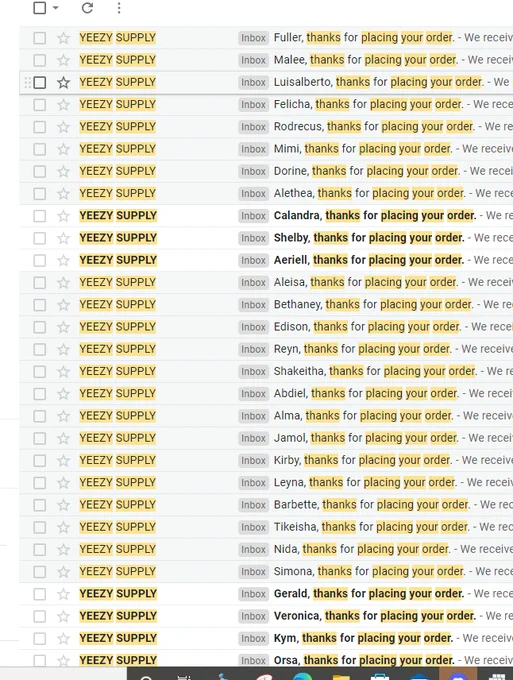The width and height of the screenshot is (513, 680).
Task: Open the email 'Mimi, thanks for placing your order.'
Action: point(363,149)
